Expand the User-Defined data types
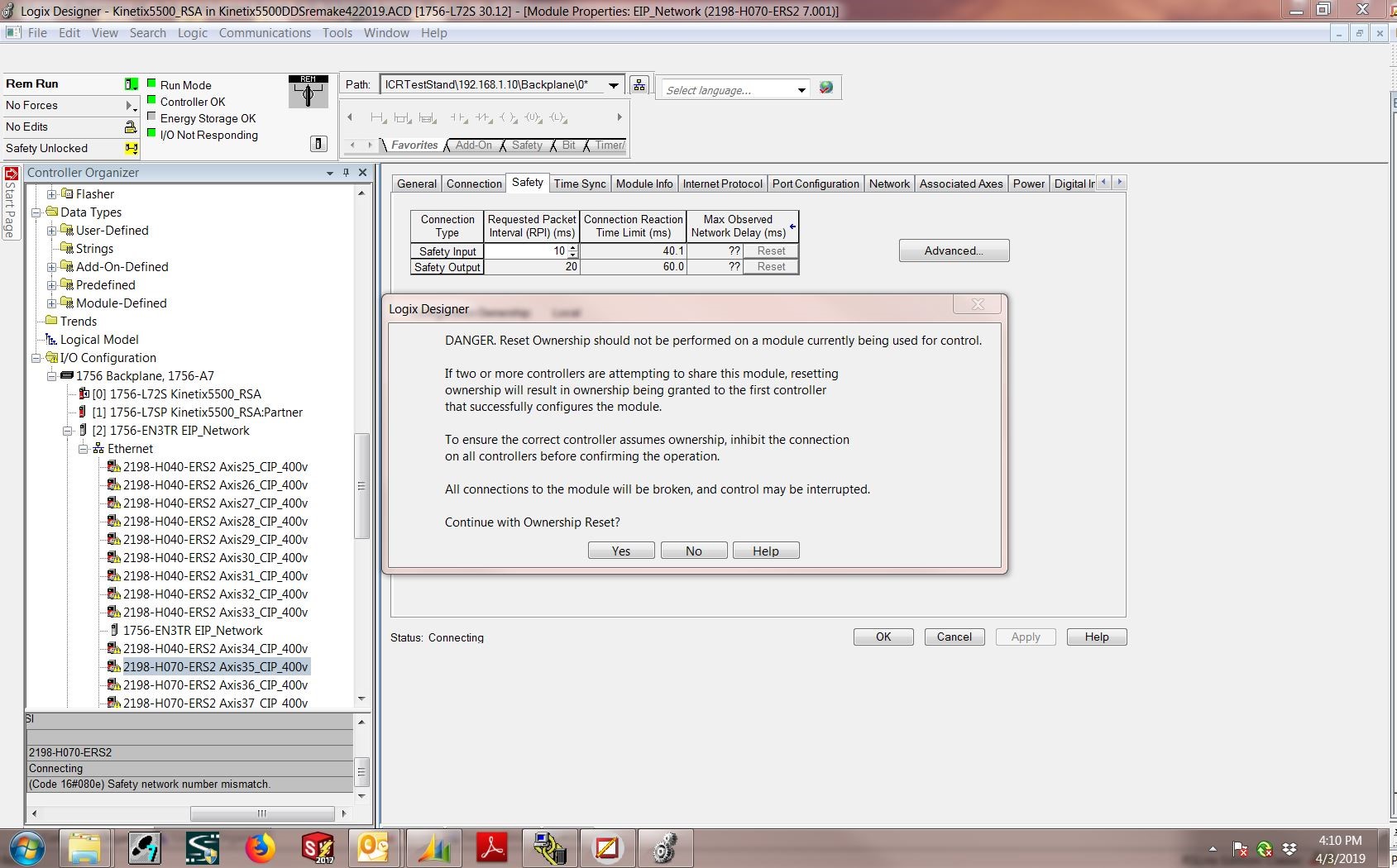 coord(52,231)
